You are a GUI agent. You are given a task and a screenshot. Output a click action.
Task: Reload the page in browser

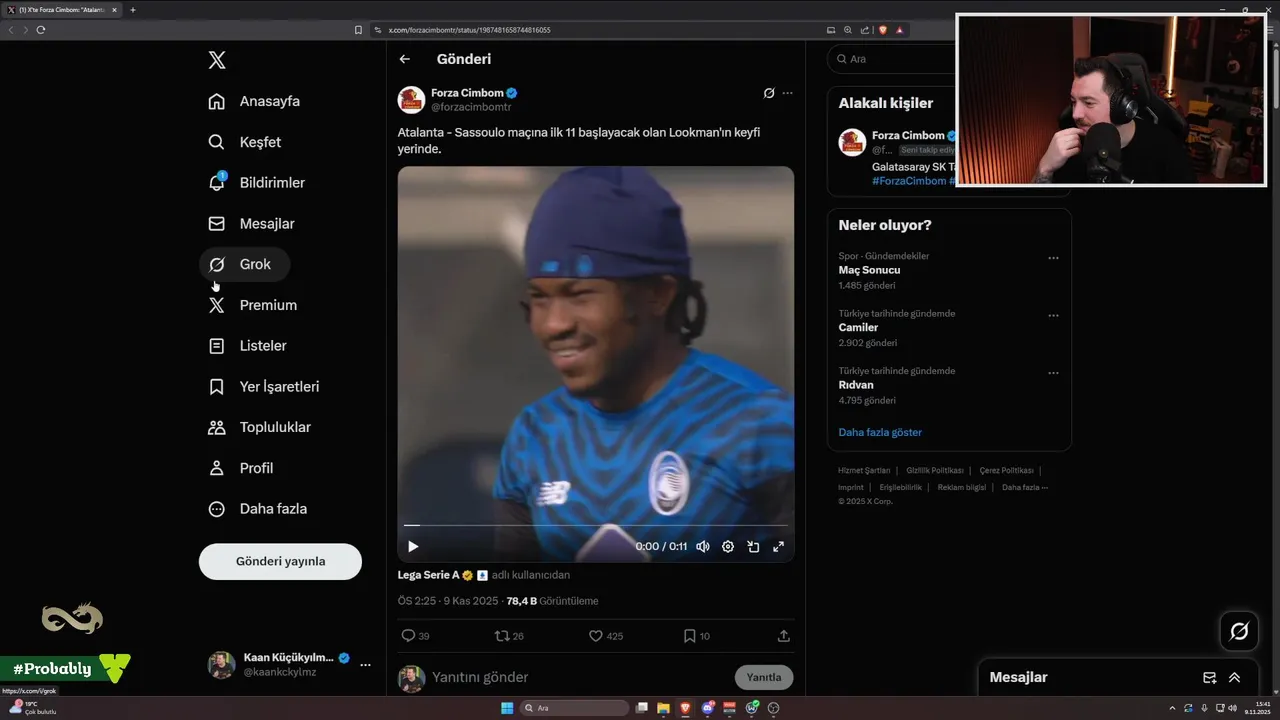coord(41,30)
